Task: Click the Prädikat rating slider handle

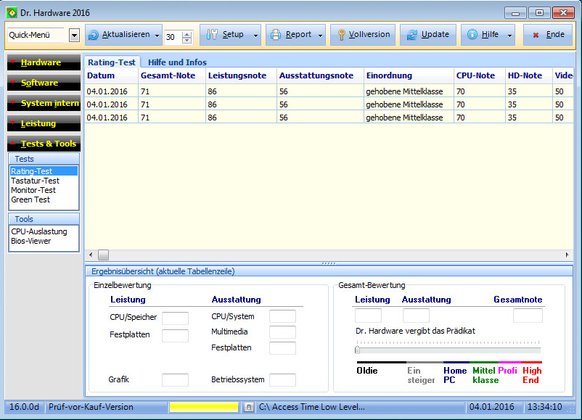Action: click(x=357, y=350)
